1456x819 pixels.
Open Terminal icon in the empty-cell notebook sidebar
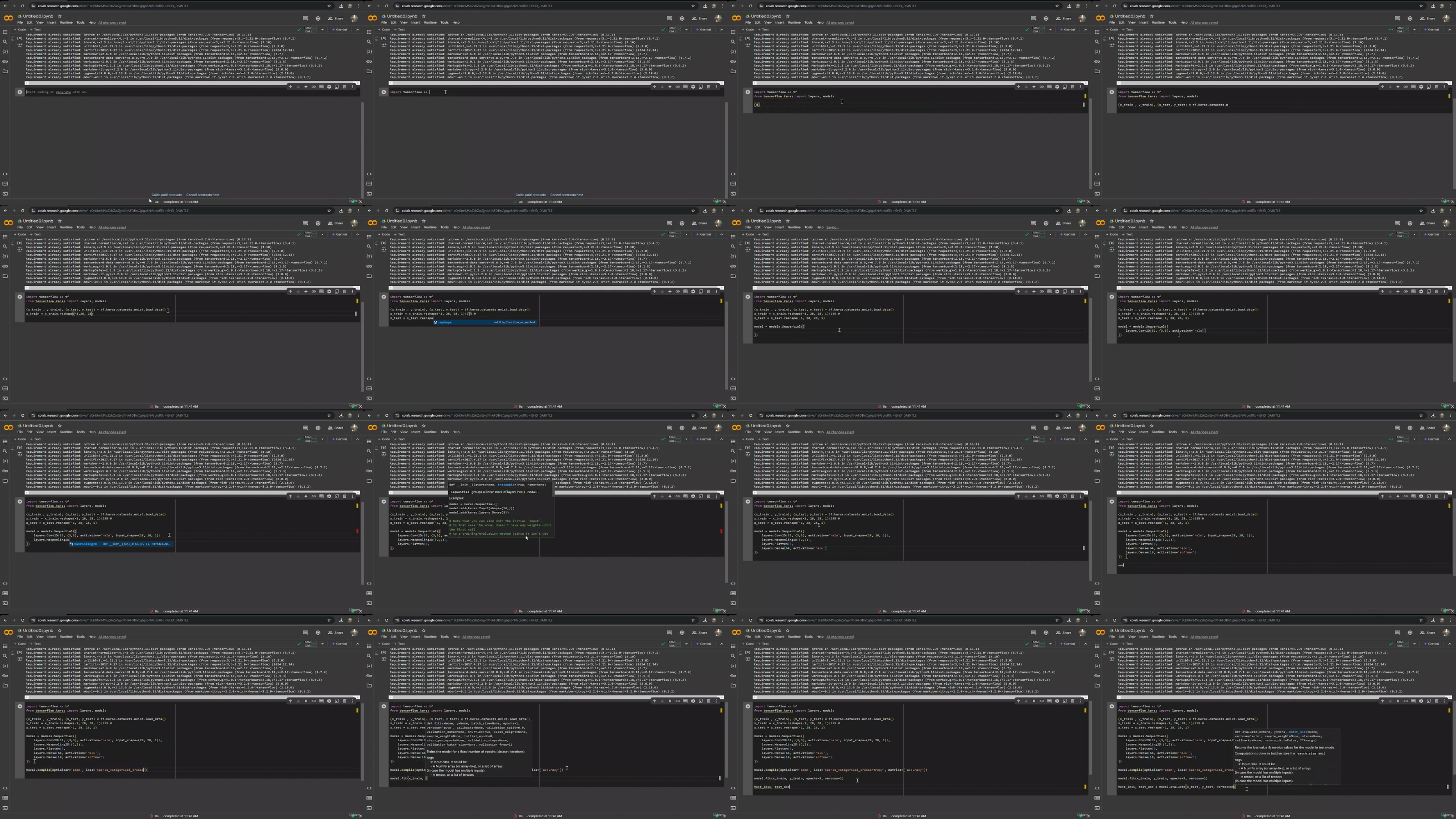coord(5,193)
